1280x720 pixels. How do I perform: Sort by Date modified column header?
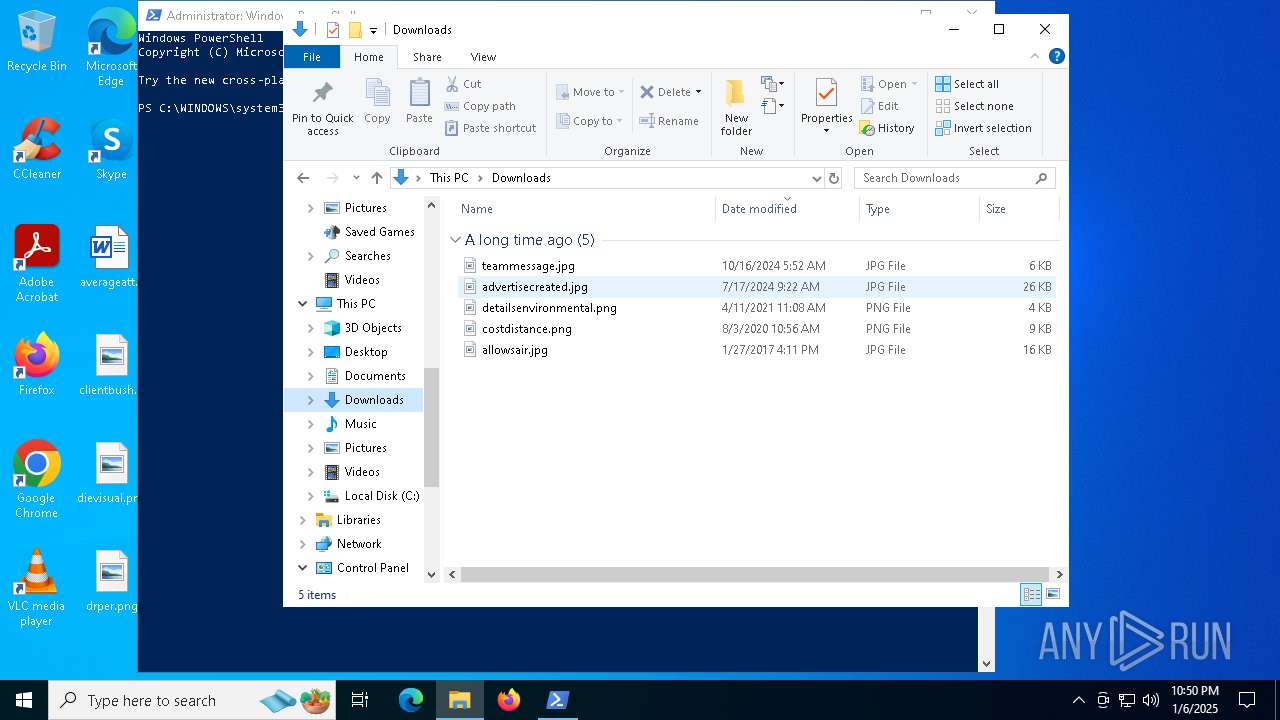click(787, 209)
